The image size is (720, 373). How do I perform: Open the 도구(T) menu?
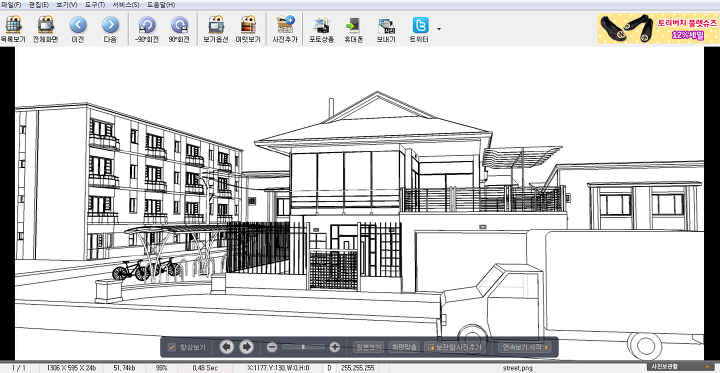[x=95, y=5]
